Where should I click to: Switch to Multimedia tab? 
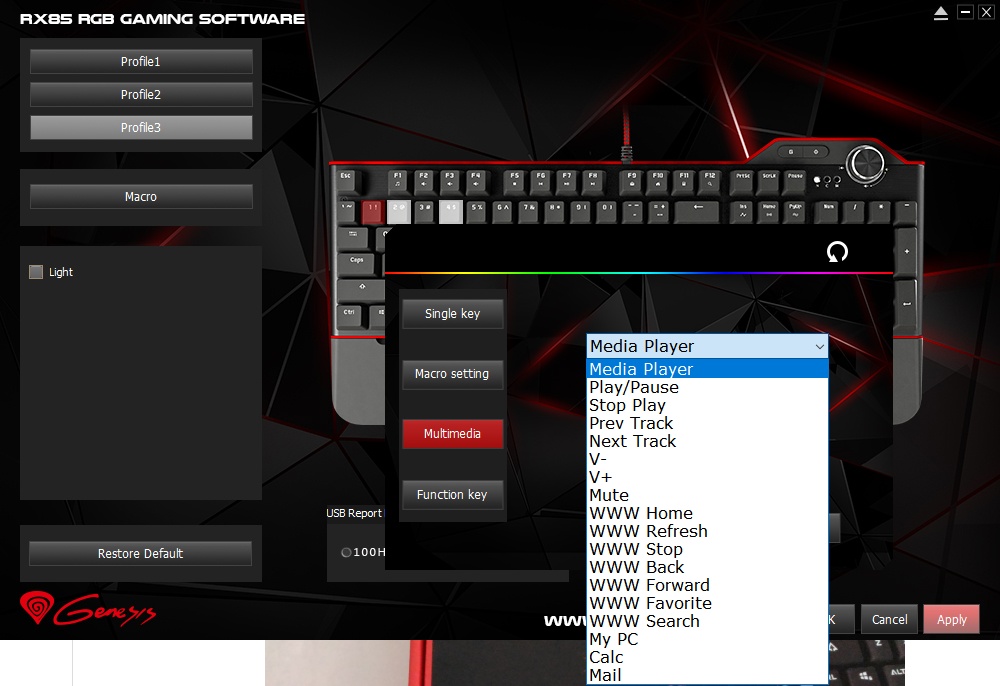(452, 434)
